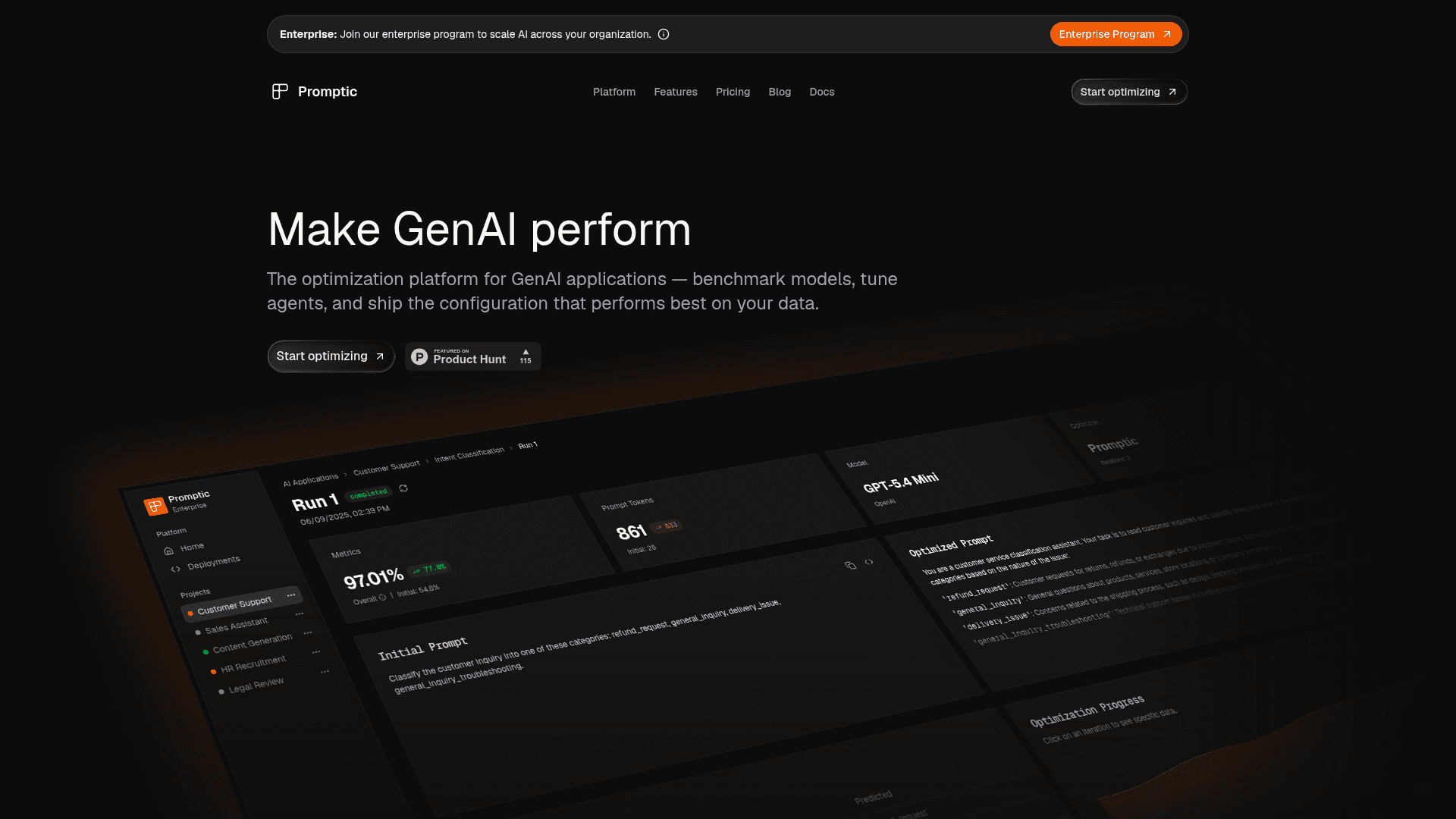Click the Optimization Progress heading
The image size is (1456, 819).
tap(1087, 711)
